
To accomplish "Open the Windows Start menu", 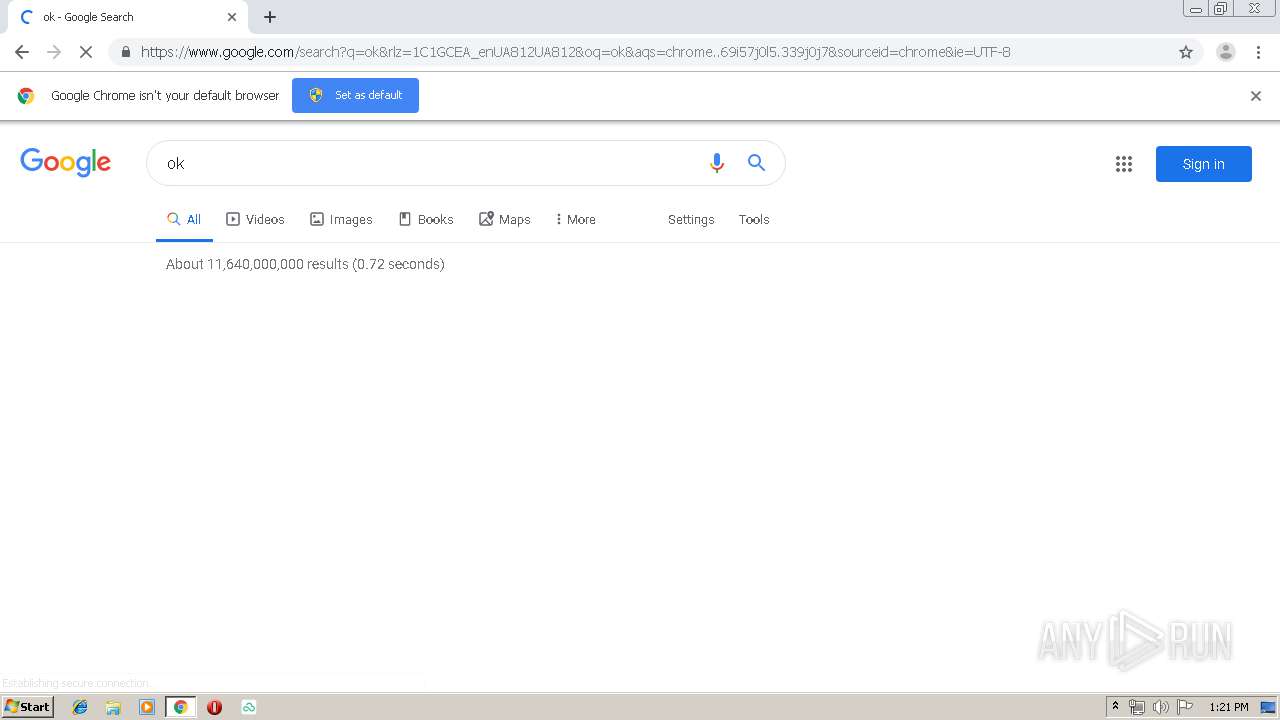I will pos(28,706).
